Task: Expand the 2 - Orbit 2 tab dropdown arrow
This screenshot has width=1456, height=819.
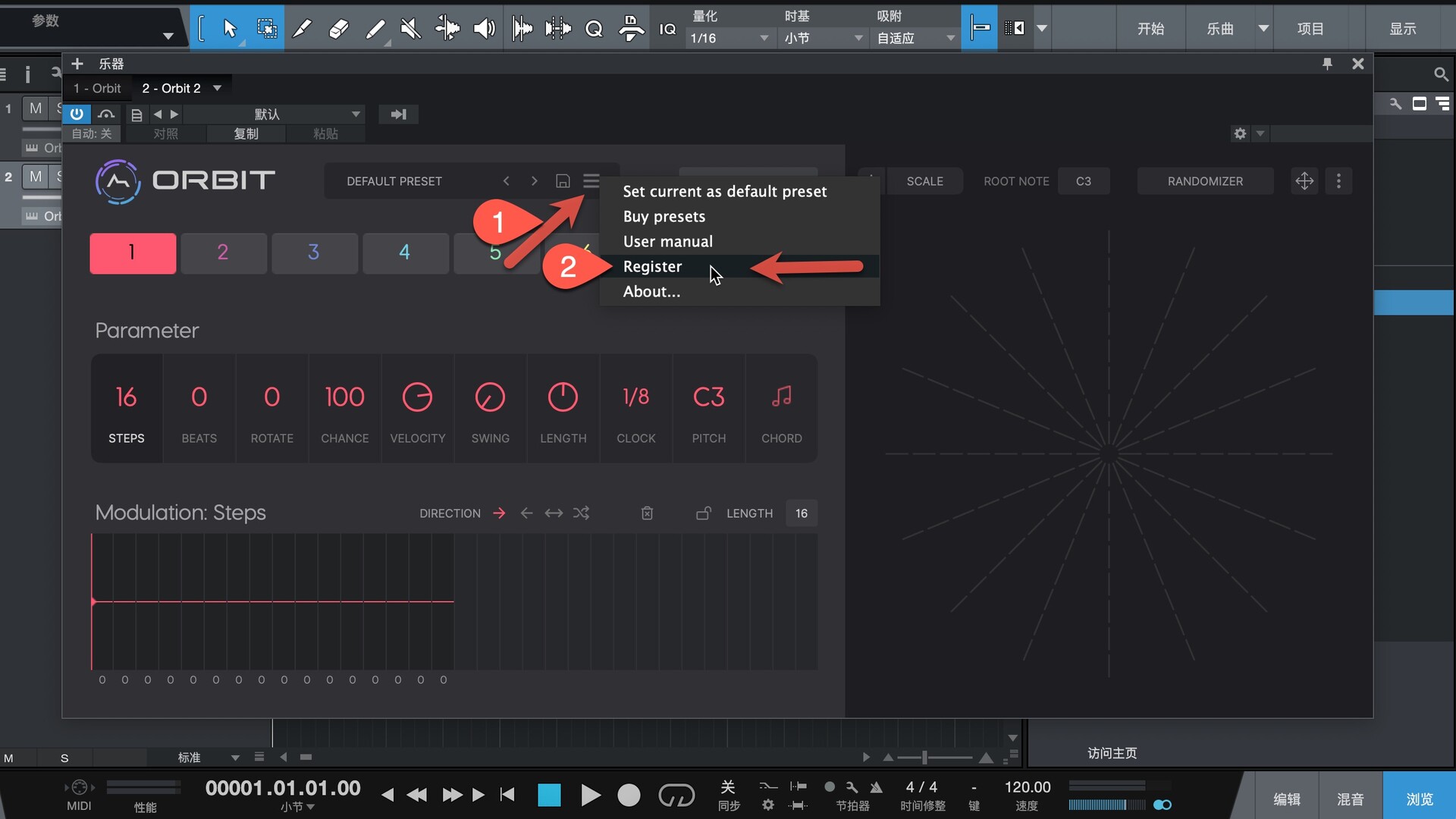Action: click(x=218, y=88)
